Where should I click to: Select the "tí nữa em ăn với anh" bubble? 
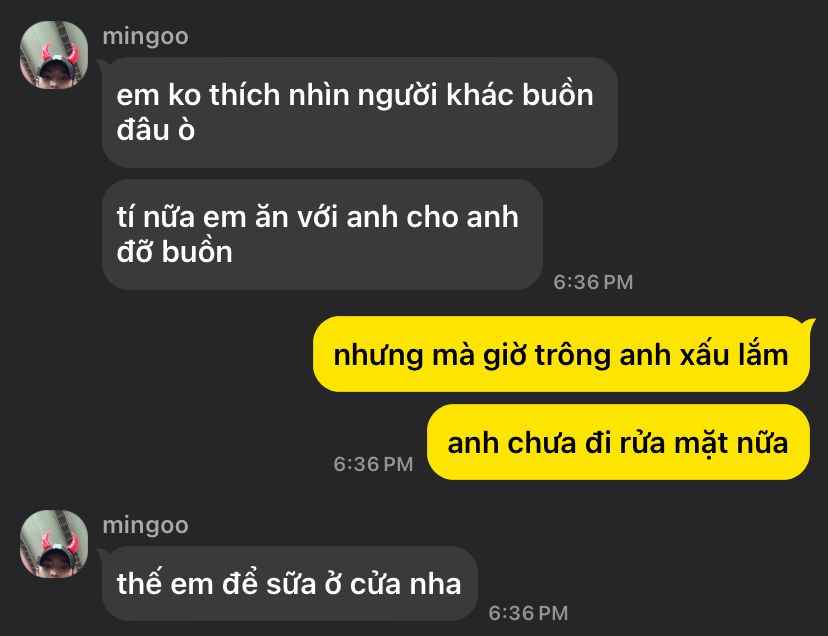322,234
